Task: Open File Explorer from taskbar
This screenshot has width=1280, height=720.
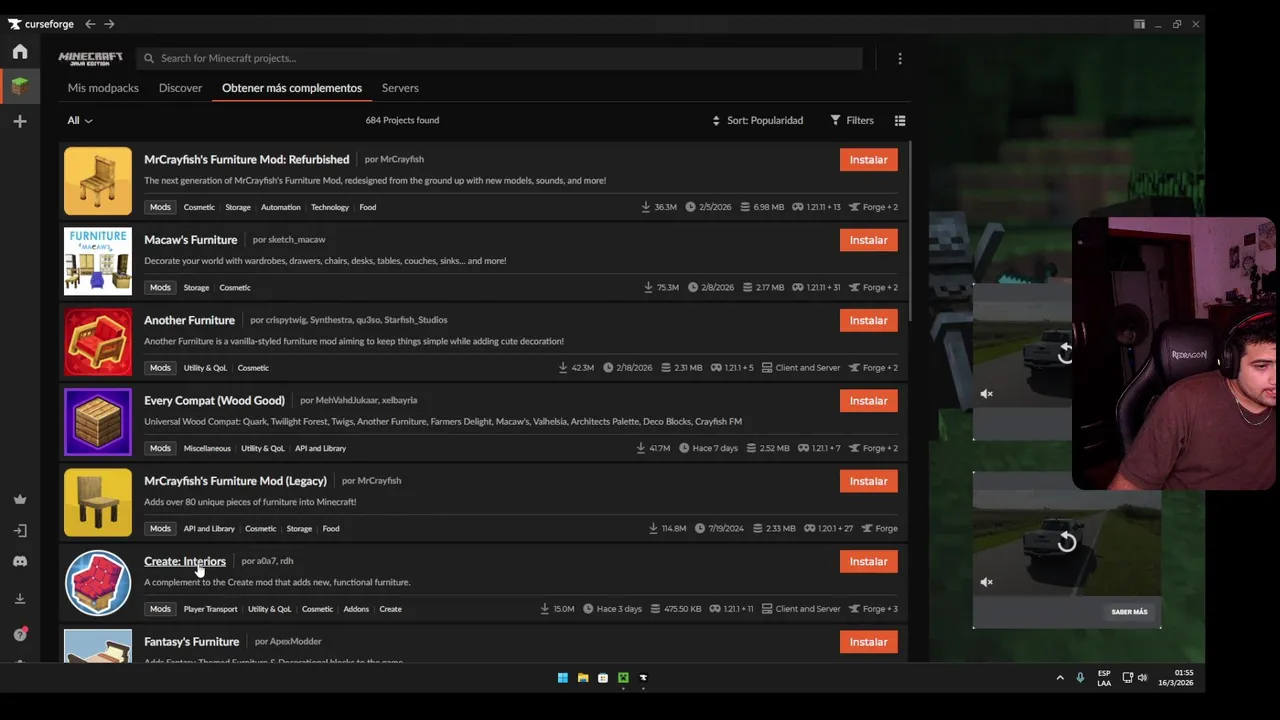Action: click(x=583, y=678)
